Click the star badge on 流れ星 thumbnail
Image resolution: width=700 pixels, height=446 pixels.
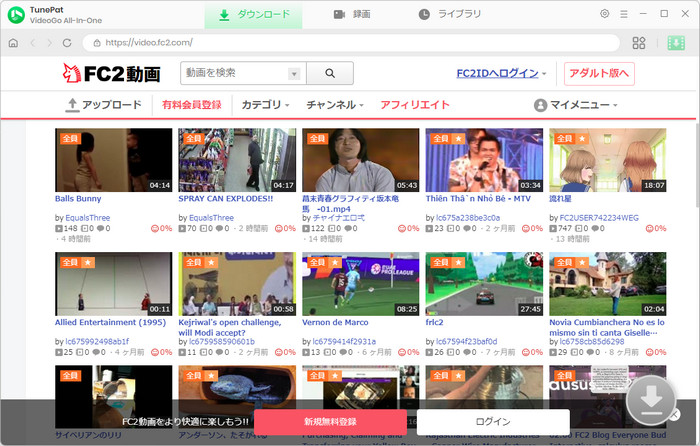click(582, 138)
